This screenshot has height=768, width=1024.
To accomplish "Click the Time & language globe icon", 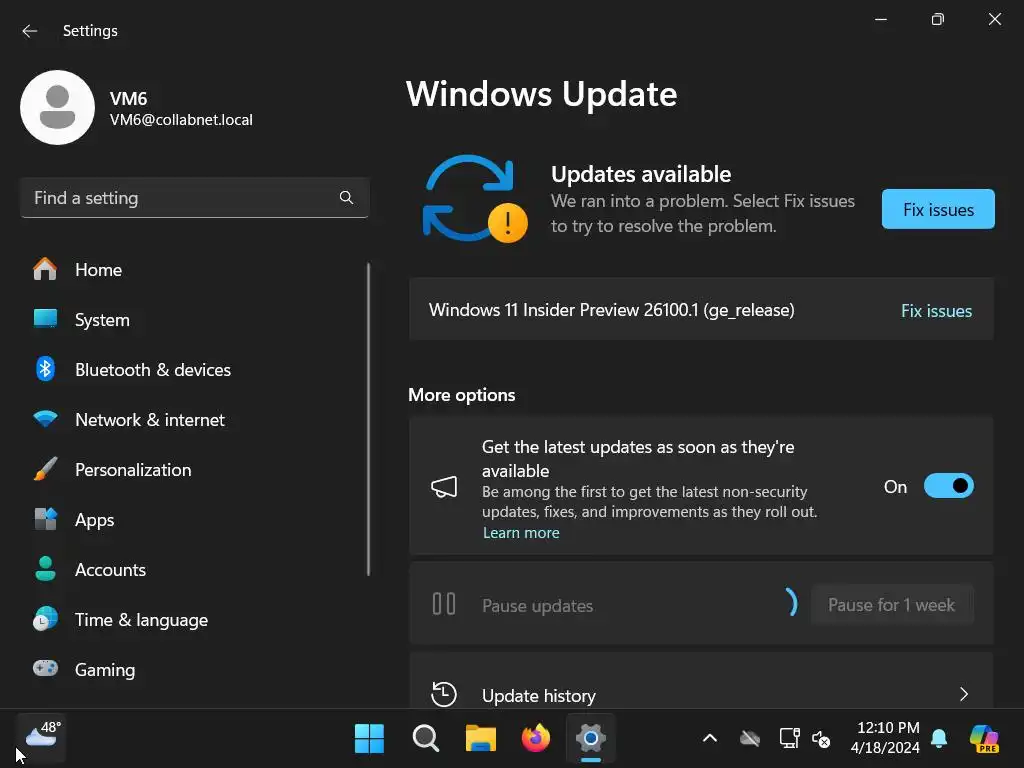I will coord(45,619).
